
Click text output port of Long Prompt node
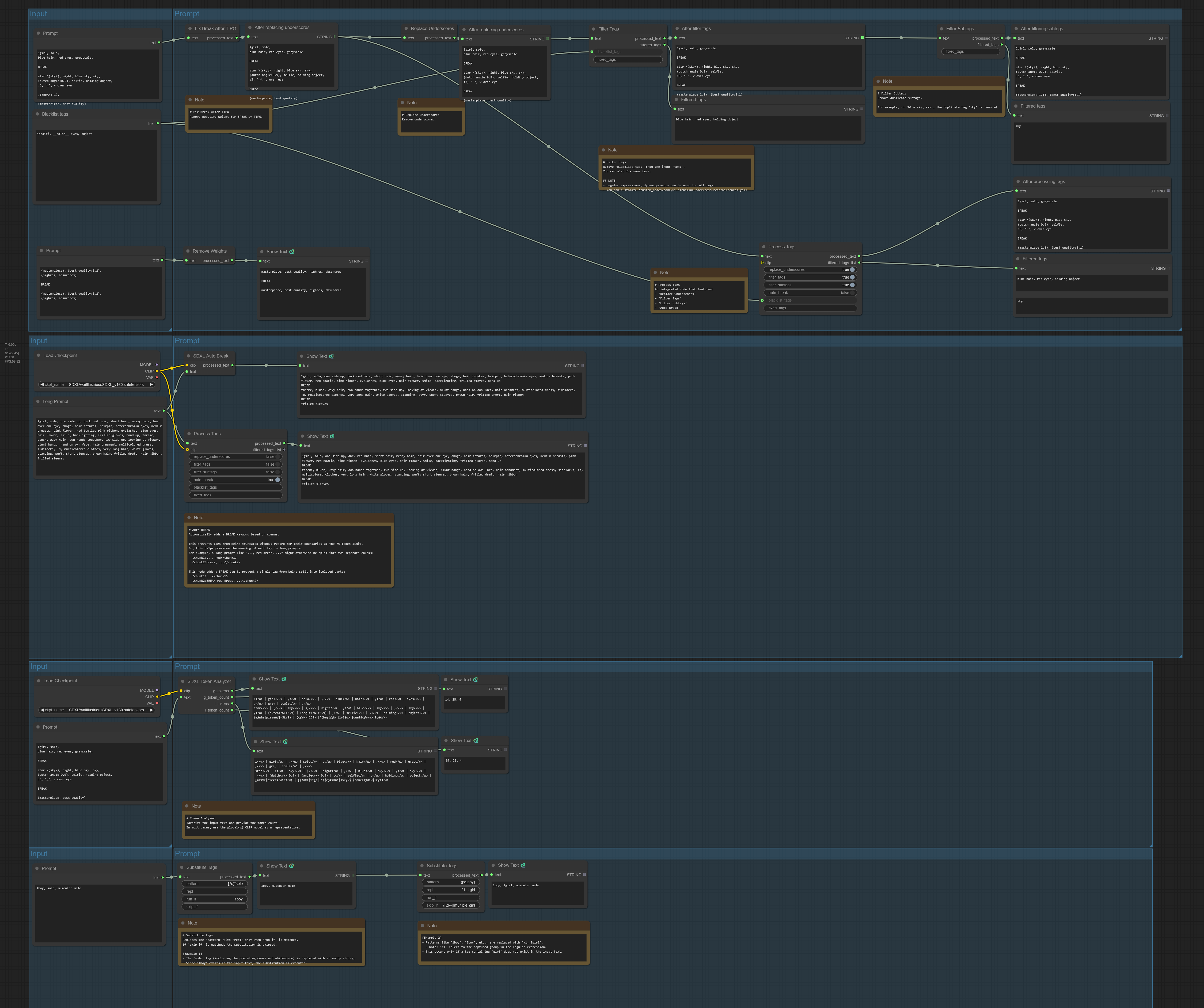point(164,410)
